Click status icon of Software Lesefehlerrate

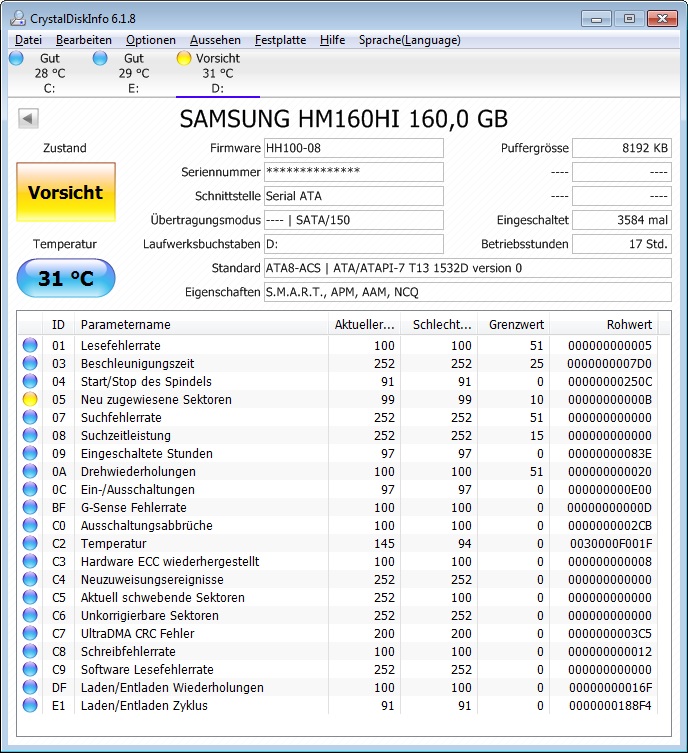pos(30,669)
